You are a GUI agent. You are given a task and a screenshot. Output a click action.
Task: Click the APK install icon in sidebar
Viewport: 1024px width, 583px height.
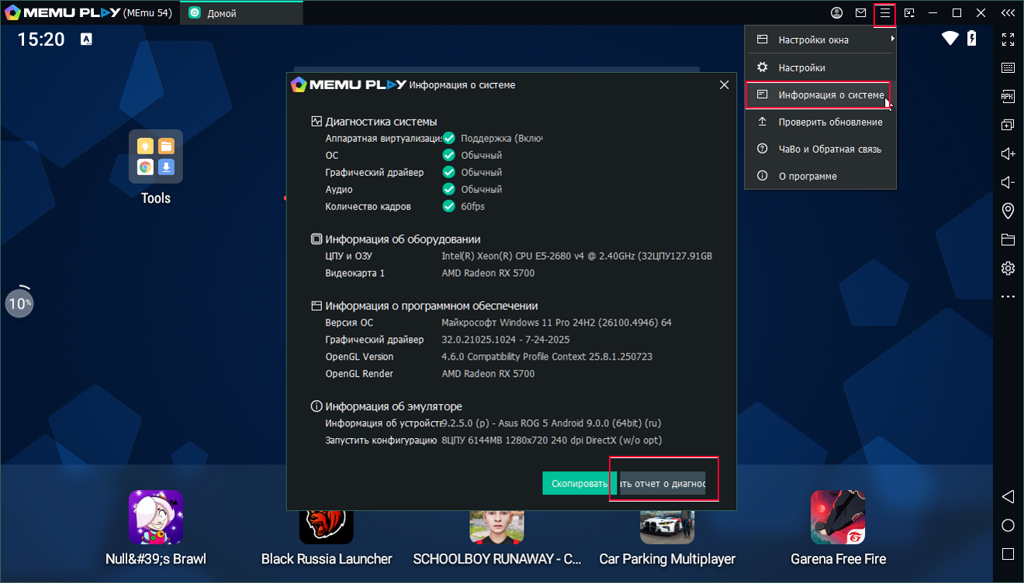coord(1008,96)
